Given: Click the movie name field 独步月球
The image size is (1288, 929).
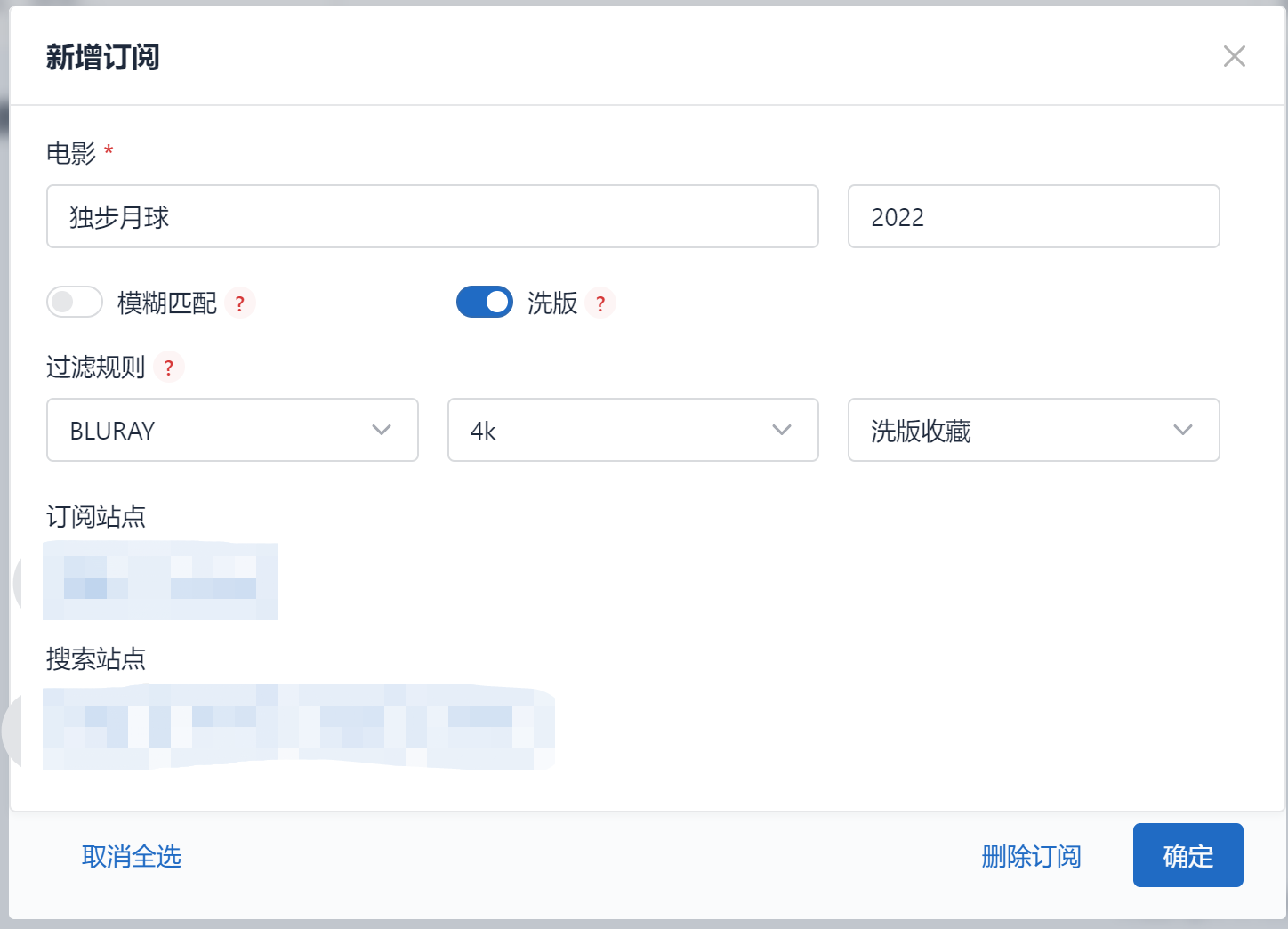Looking at the screenshot, I should pos(432,216).
